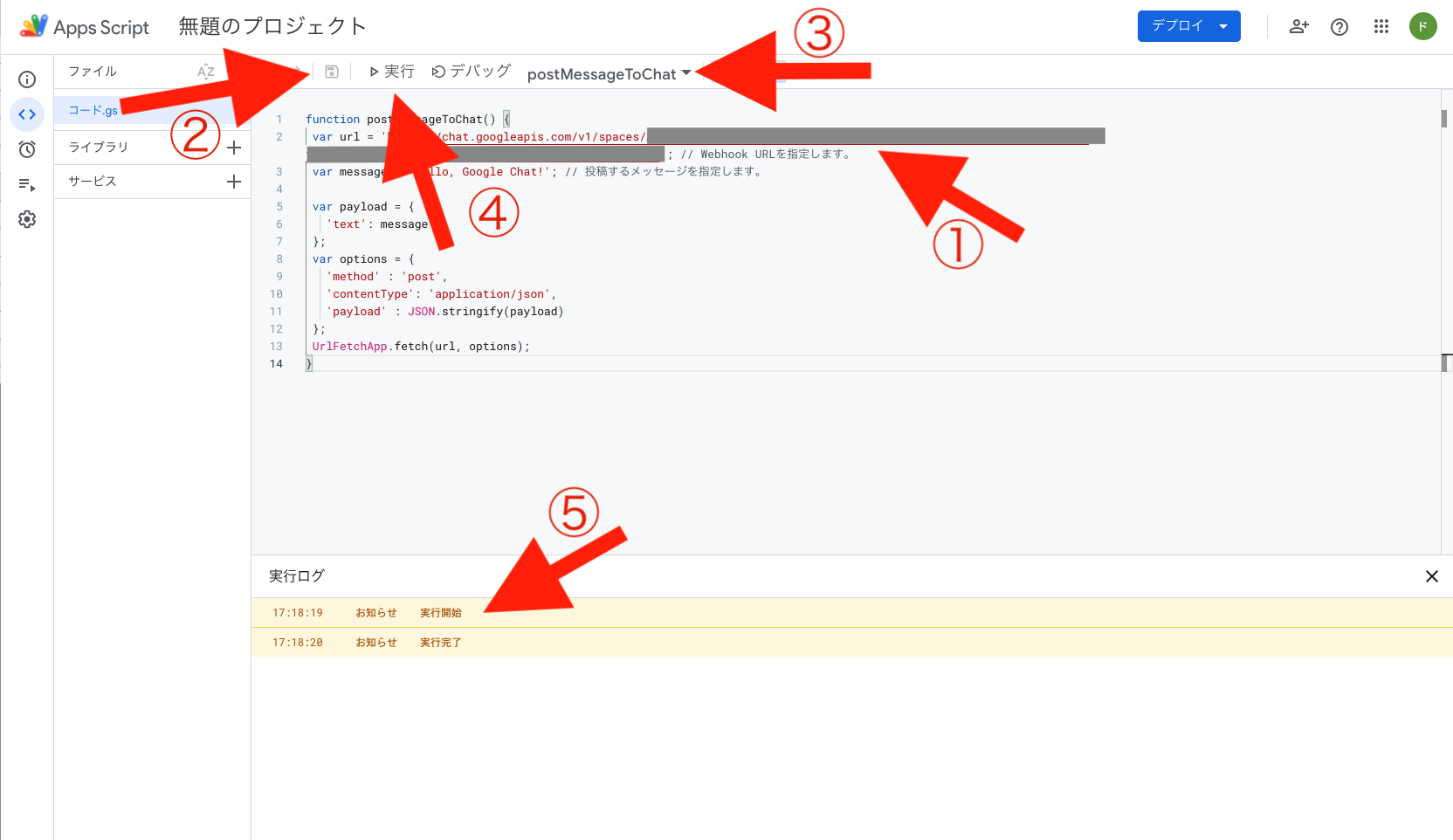The height and width of the screenshot is (840, 1453).
Task: Run the script with 実行 button
Action: [x=391, y=72]
